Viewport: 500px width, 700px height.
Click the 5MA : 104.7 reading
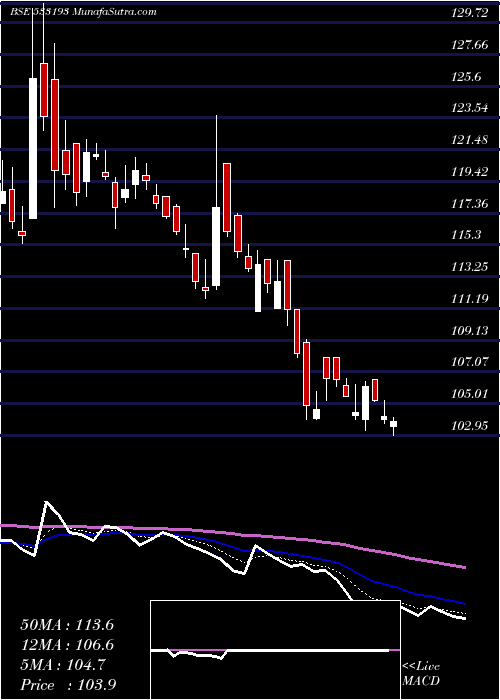tap(63, 665)
